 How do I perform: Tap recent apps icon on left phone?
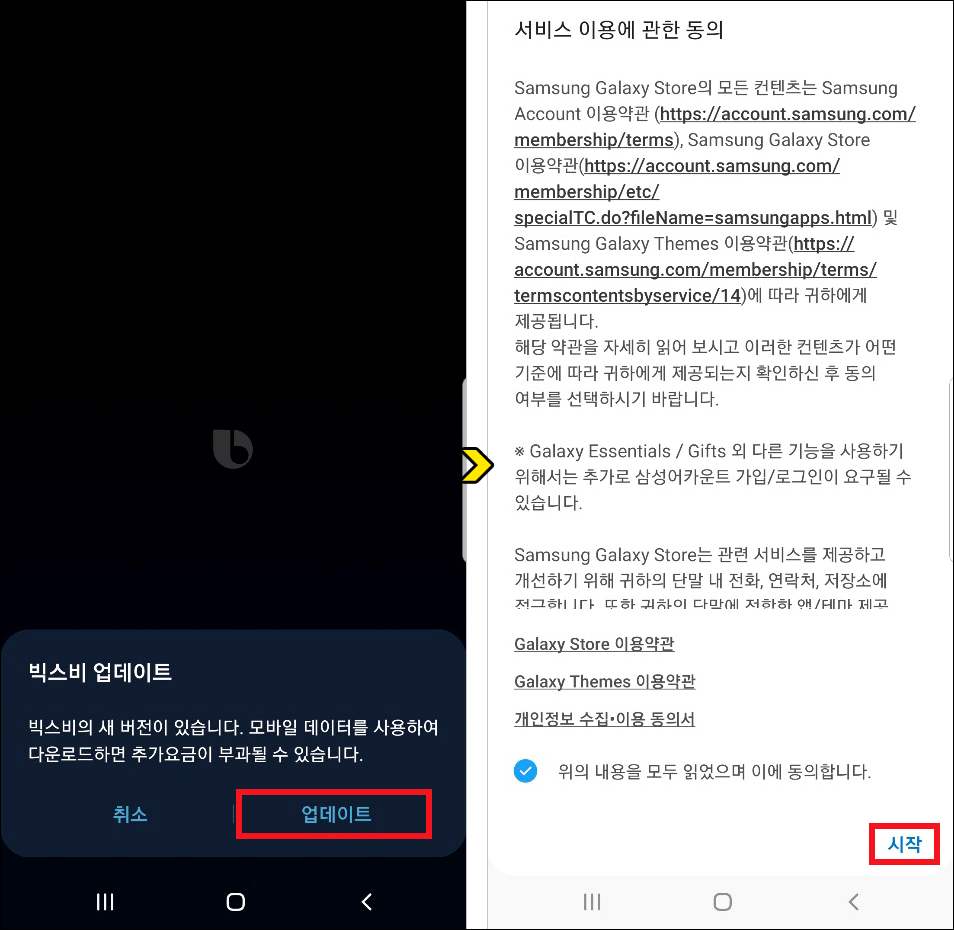(x=105, y=901)
